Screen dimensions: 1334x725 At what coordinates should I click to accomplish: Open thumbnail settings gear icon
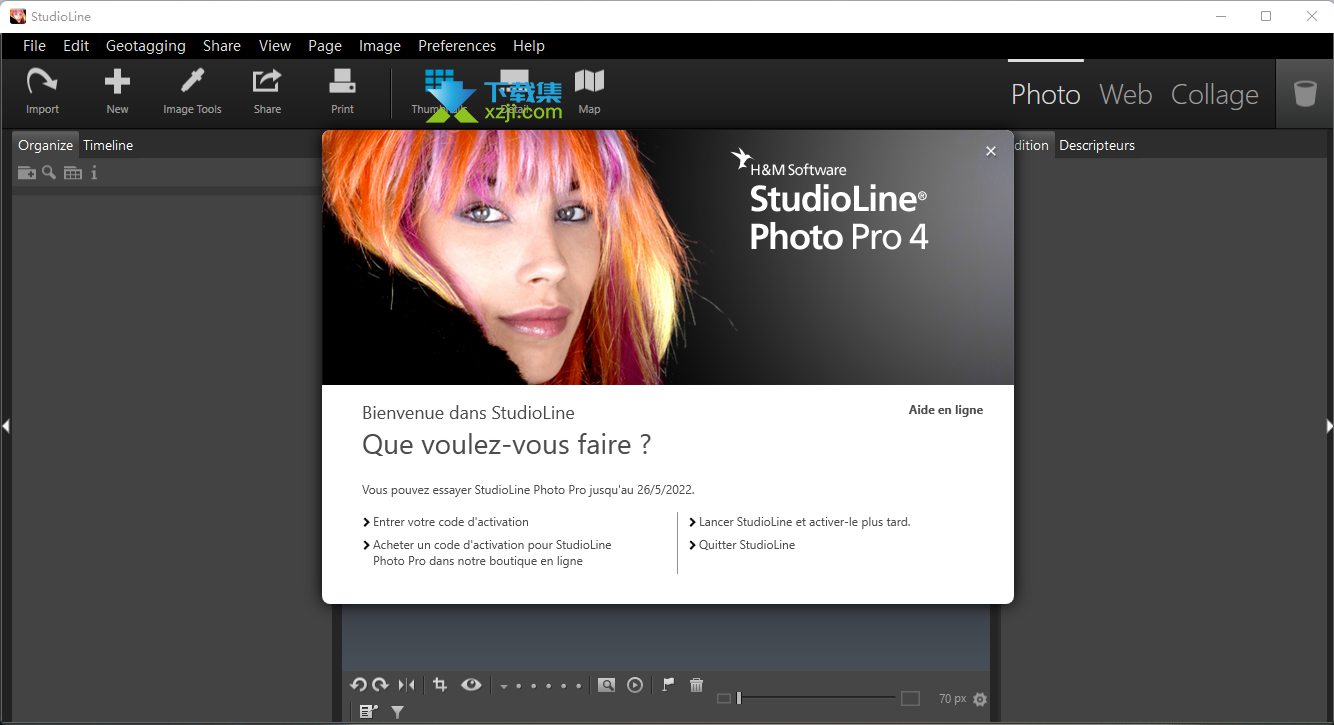click(x=980, y=699)
